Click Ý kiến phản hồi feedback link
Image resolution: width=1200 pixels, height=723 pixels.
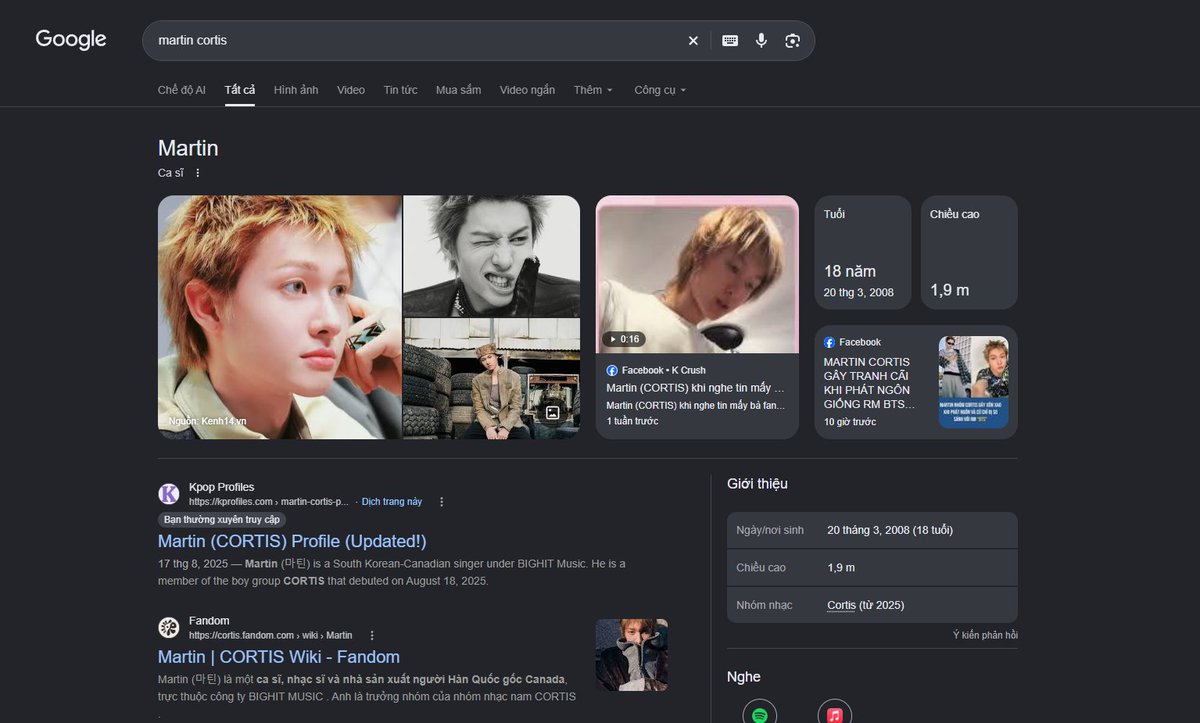[x=985, y=635]
